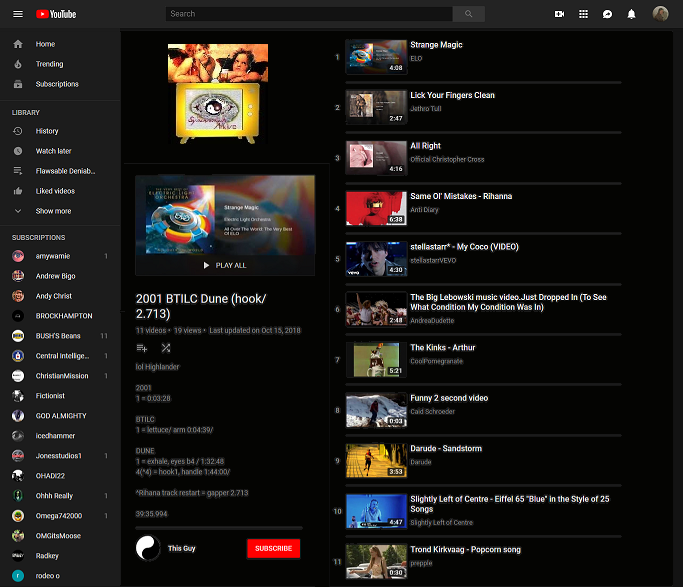Click The Big Lebowski music video title
The image size is (683, 587).
(508, 302)
